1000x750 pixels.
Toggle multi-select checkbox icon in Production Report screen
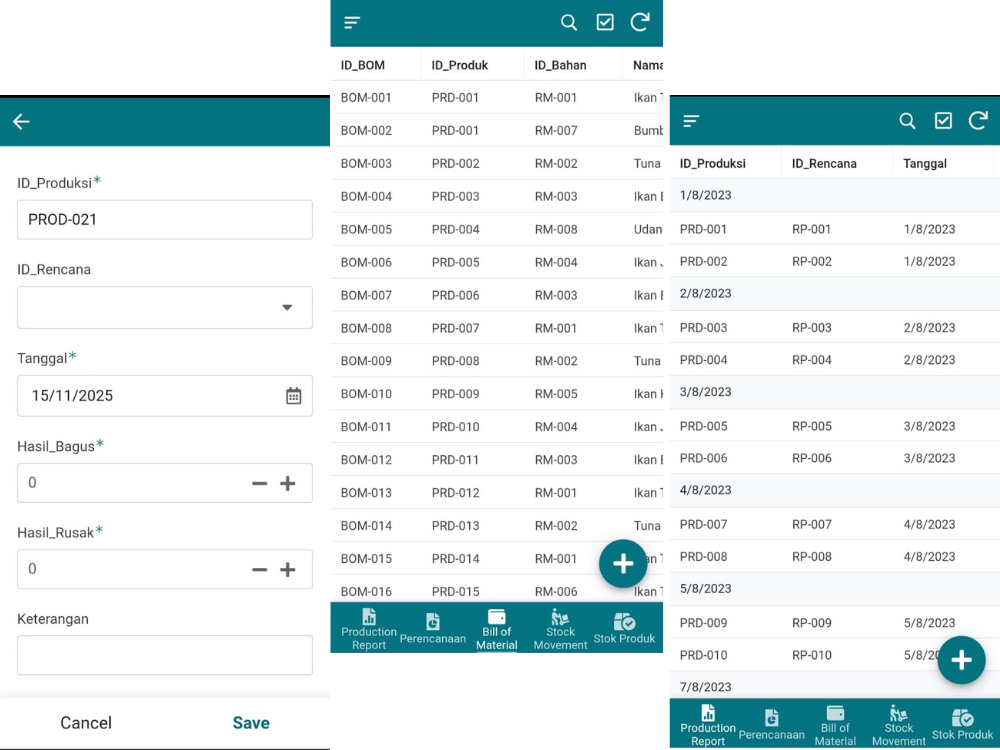pos(943,121)
